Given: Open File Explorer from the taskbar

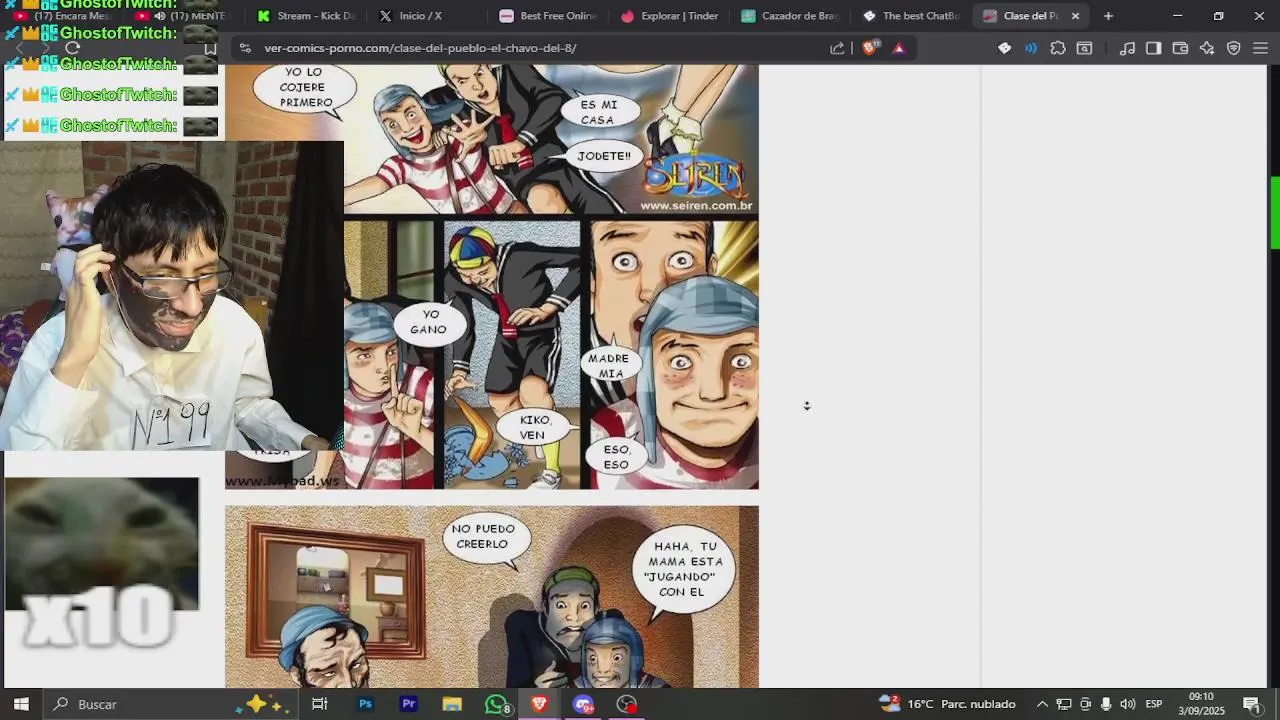Looking at the screenshot, I should (452, 704).
